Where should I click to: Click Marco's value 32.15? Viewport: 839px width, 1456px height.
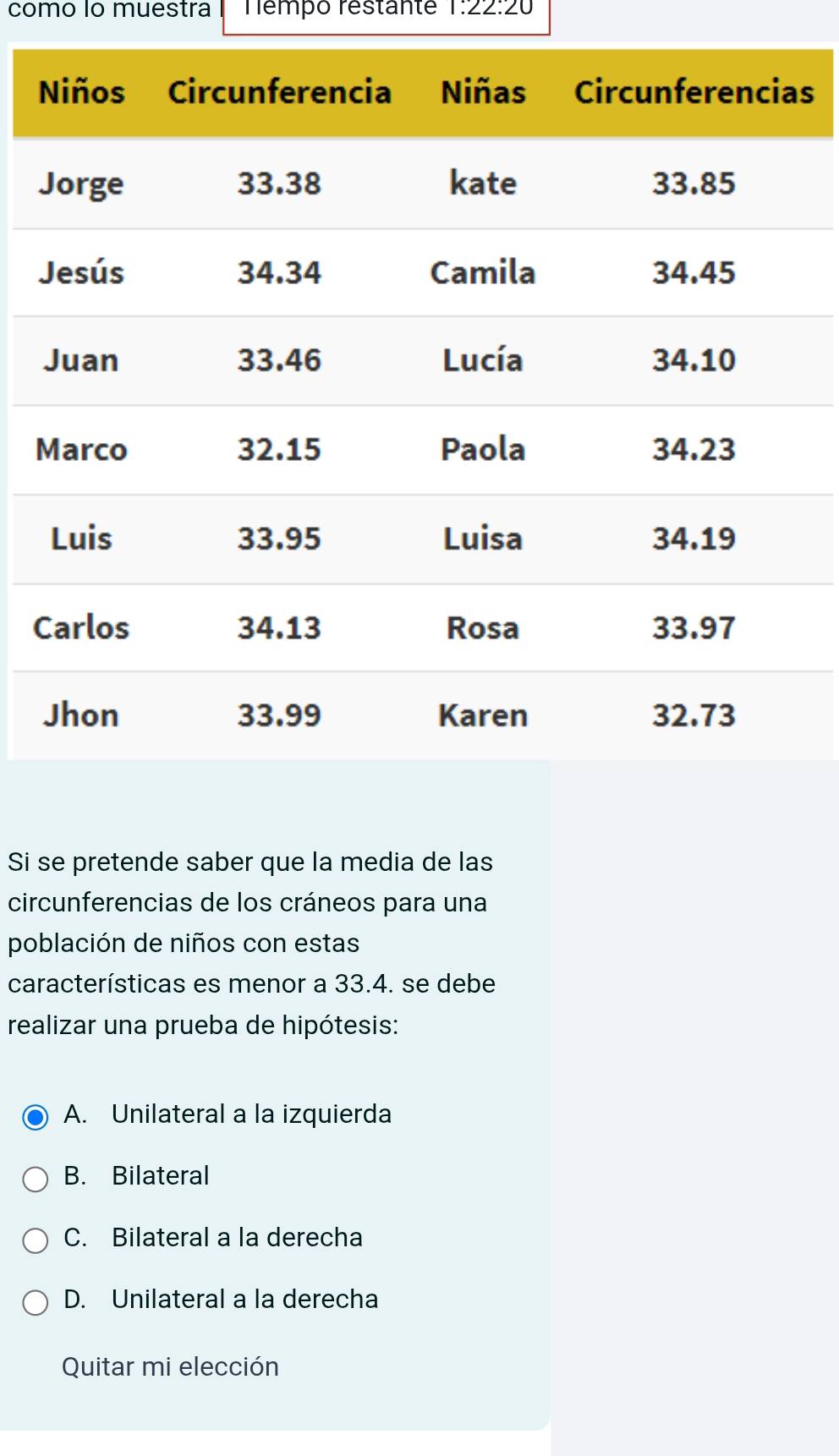pos(279,449)
